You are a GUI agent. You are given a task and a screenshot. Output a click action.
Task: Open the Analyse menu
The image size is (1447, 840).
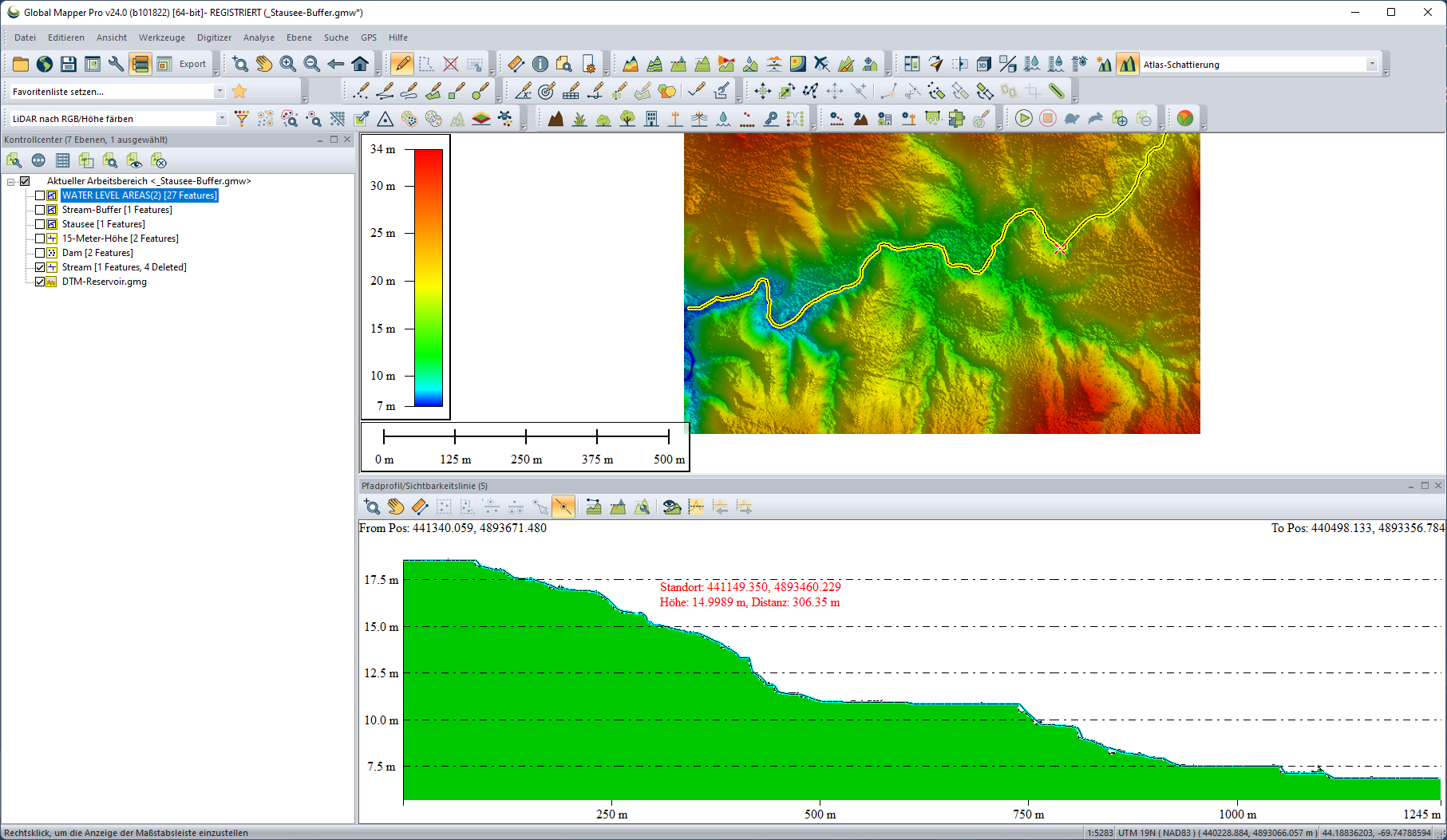point(259,37)
